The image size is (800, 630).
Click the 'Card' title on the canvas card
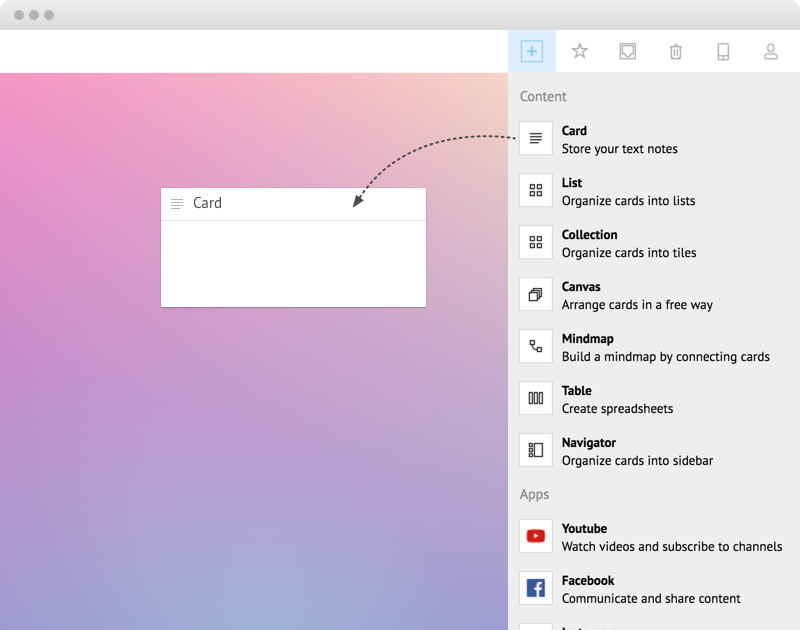[x=207, y=203]
